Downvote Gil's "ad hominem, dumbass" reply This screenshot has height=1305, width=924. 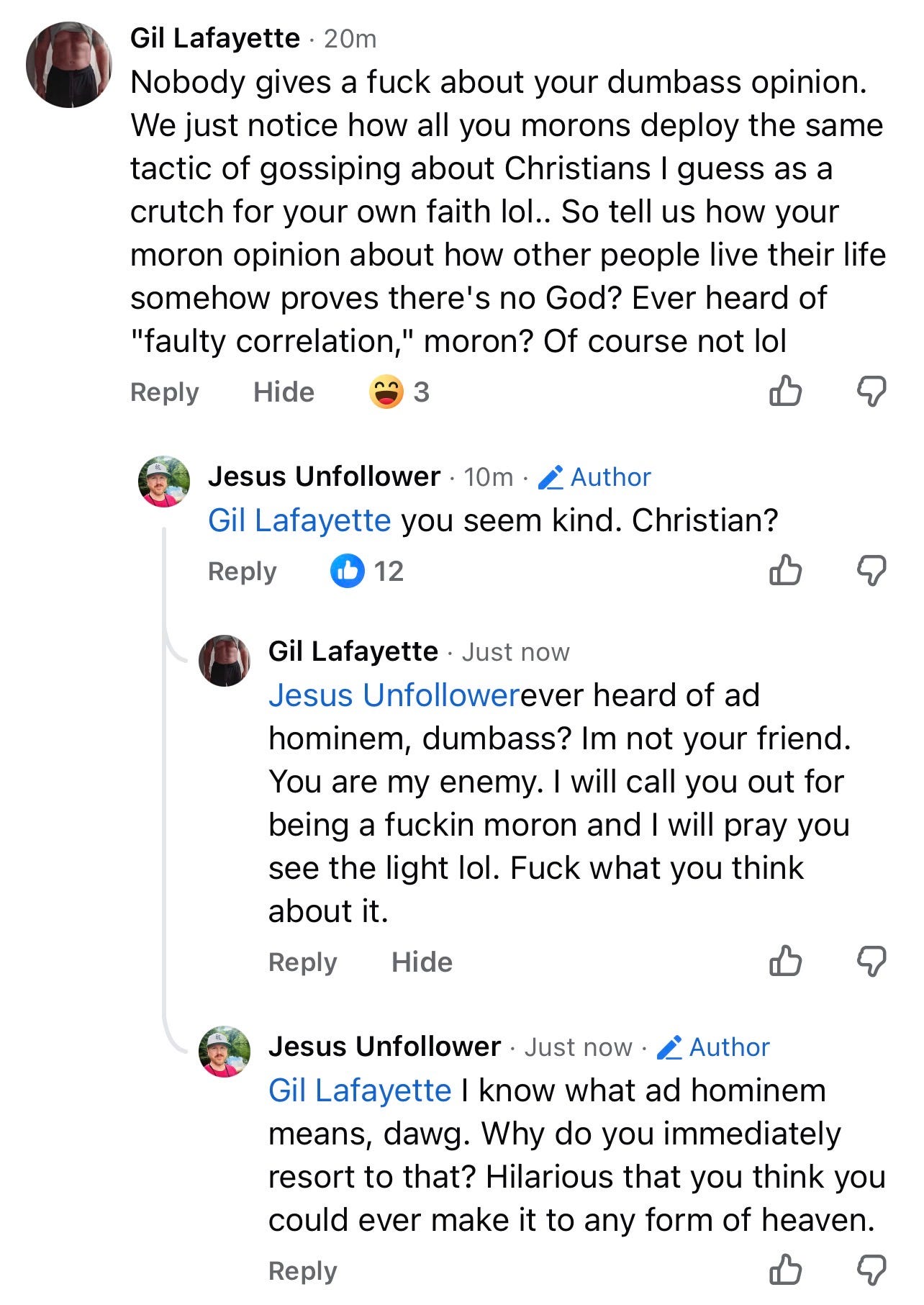(x=871, y=961)
